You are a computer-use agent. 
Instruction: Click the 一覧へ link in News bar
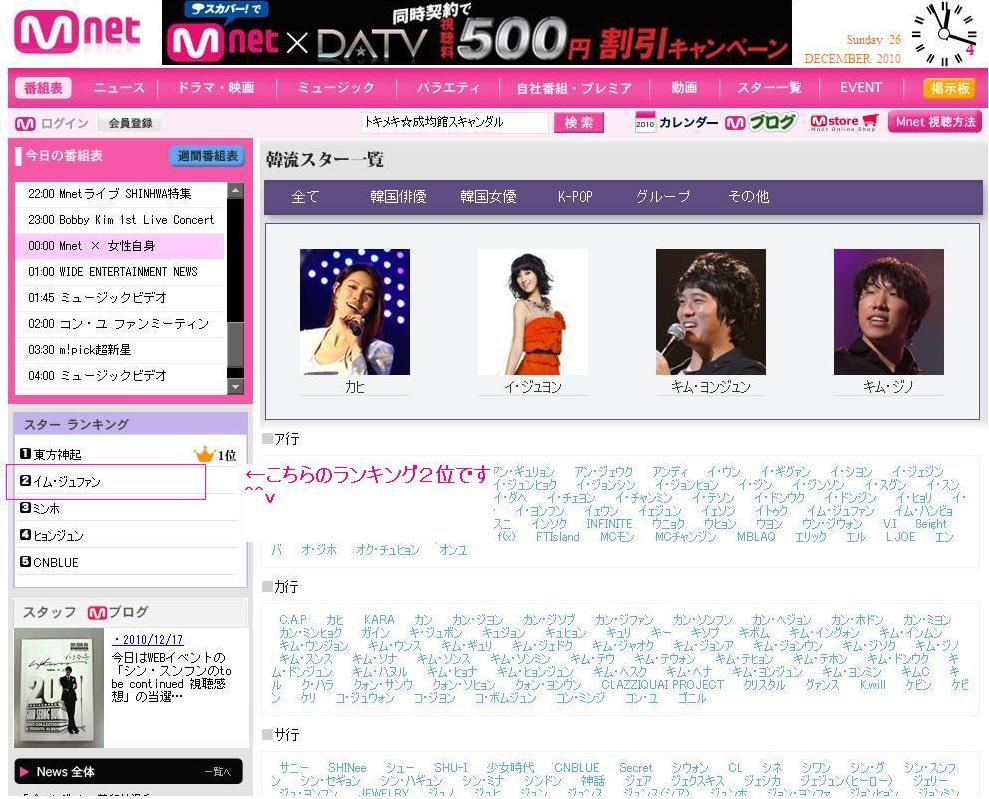(218, 772)
